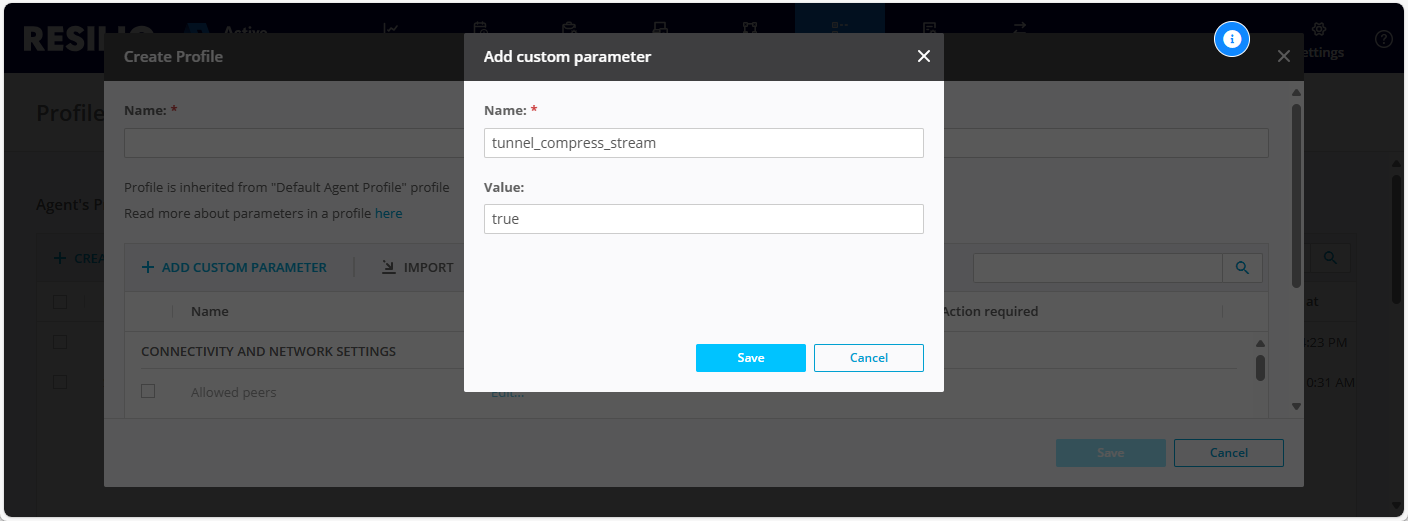Viewport: 1408px width, 521px height.
Task: Click the custom parameter Name field
Action: click(703, 143)
